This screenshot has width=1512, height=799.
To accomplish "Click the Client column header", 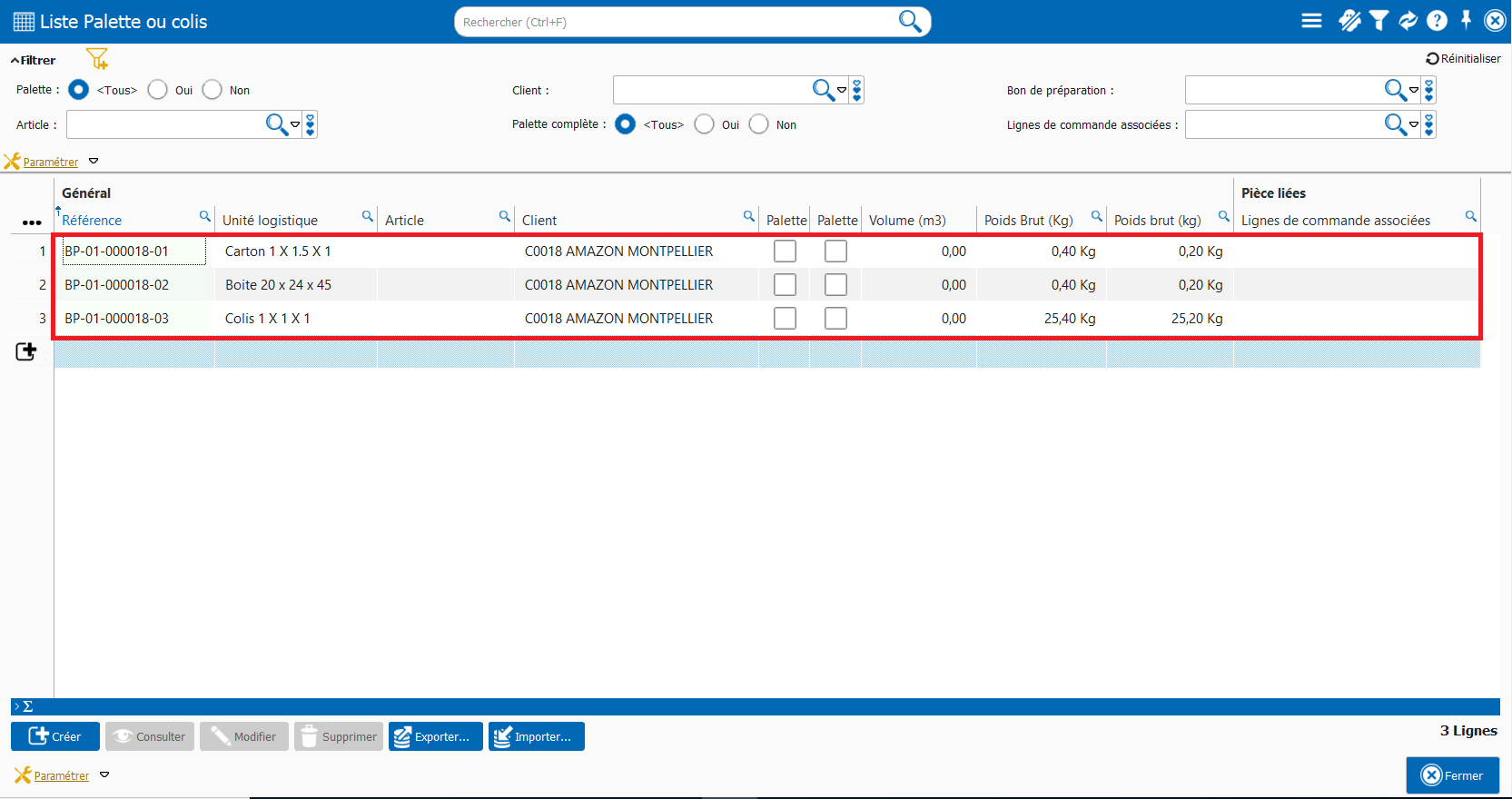I will pos(539,221).
